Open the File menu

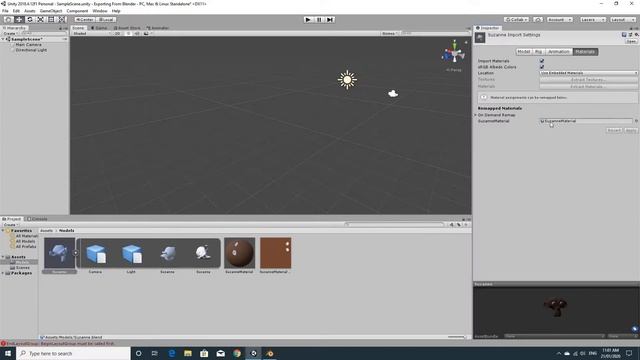[x=5, y=11]
